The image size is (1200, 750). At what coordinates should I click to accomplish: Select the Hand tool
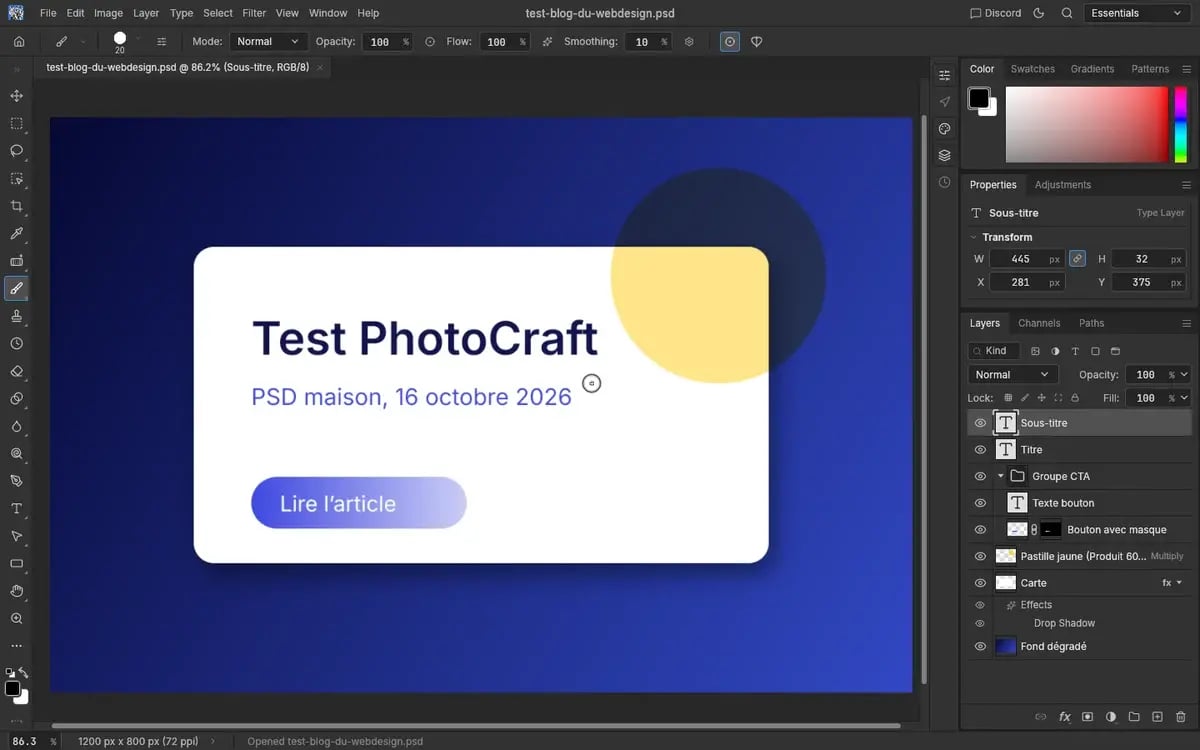pyautogui.click(x=16, y=591)
